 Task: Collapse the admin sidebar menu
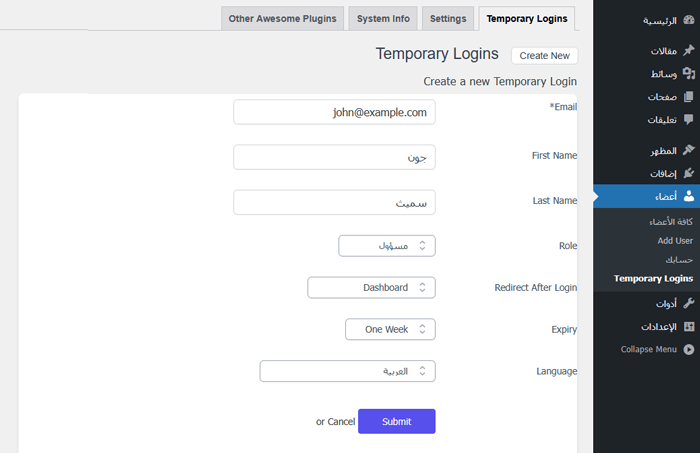[x=688, y=349]
